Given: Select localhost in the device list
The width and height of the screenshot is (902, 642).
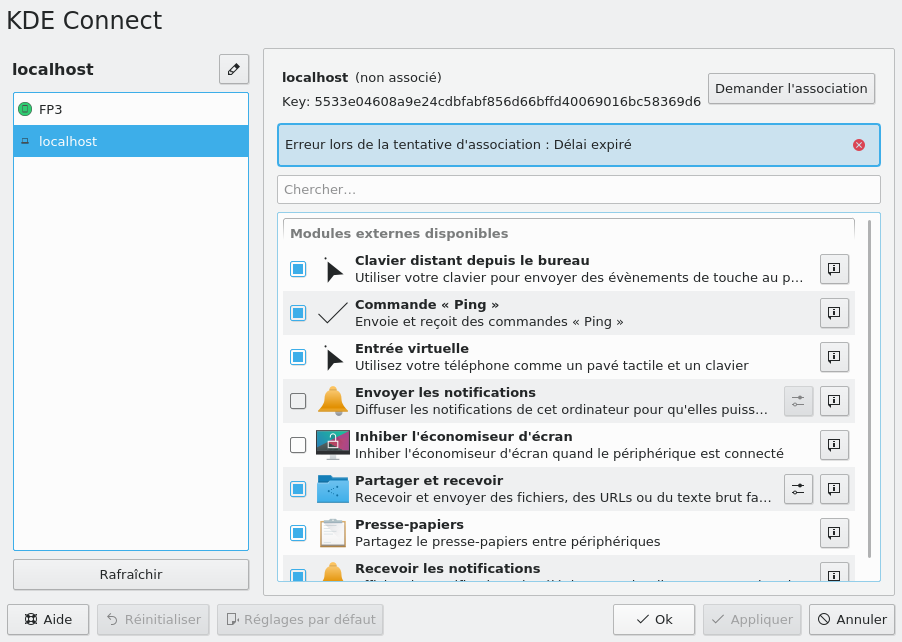Looking at the screenshot, I should pyautogui.click(x=131, y=141).
